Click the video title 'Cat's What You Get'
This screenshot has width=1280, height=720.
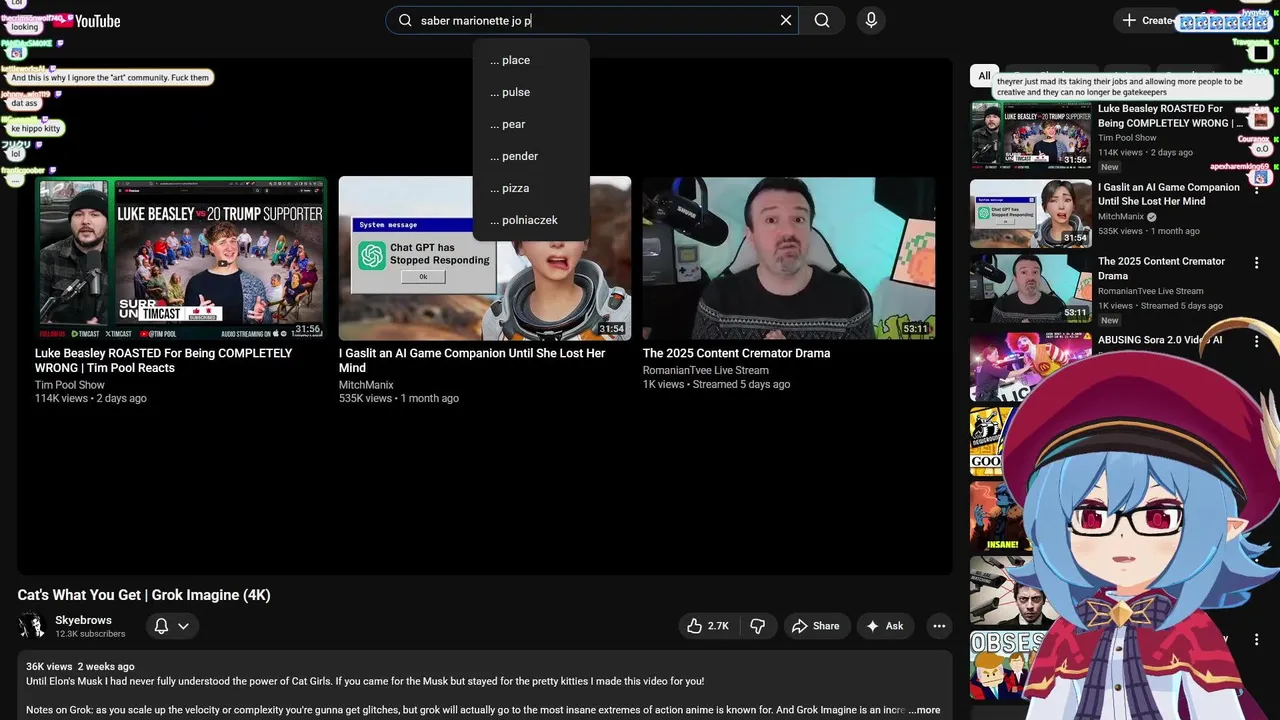point(144,595)
